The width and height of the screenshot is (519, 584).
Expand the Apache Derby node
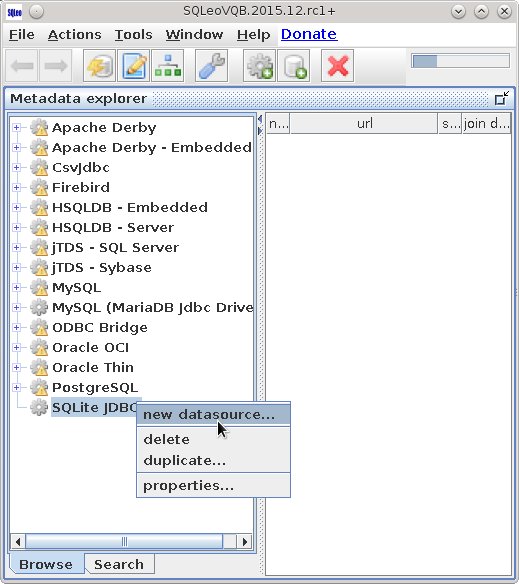[16, 128]
